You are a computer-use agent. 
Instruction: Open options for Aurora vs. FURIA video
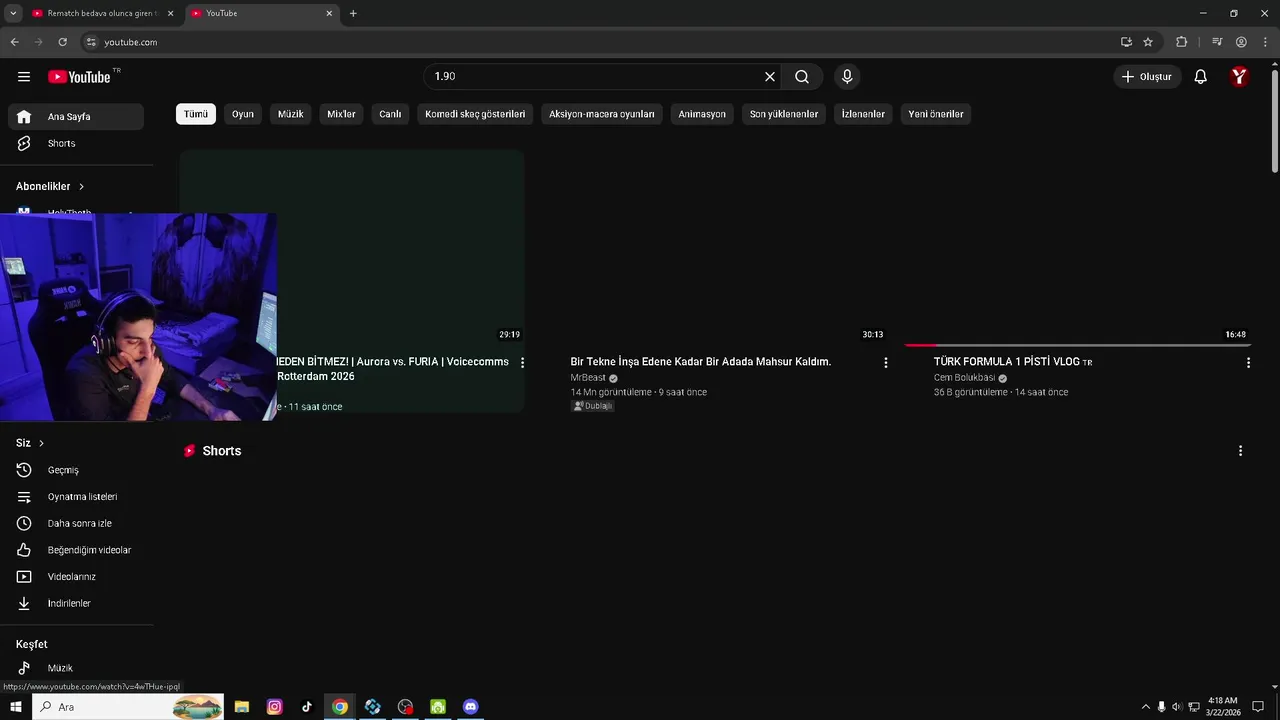[522, 363]
